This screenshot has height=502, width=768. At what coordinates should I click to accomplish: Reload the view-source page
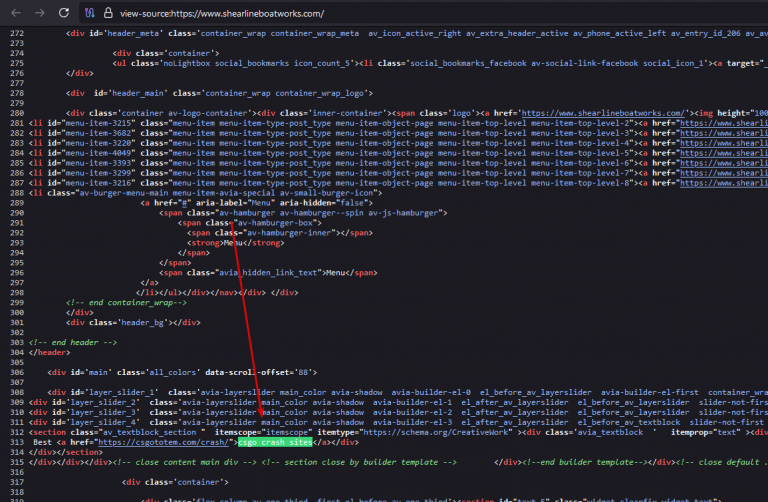tap(64, 13)
